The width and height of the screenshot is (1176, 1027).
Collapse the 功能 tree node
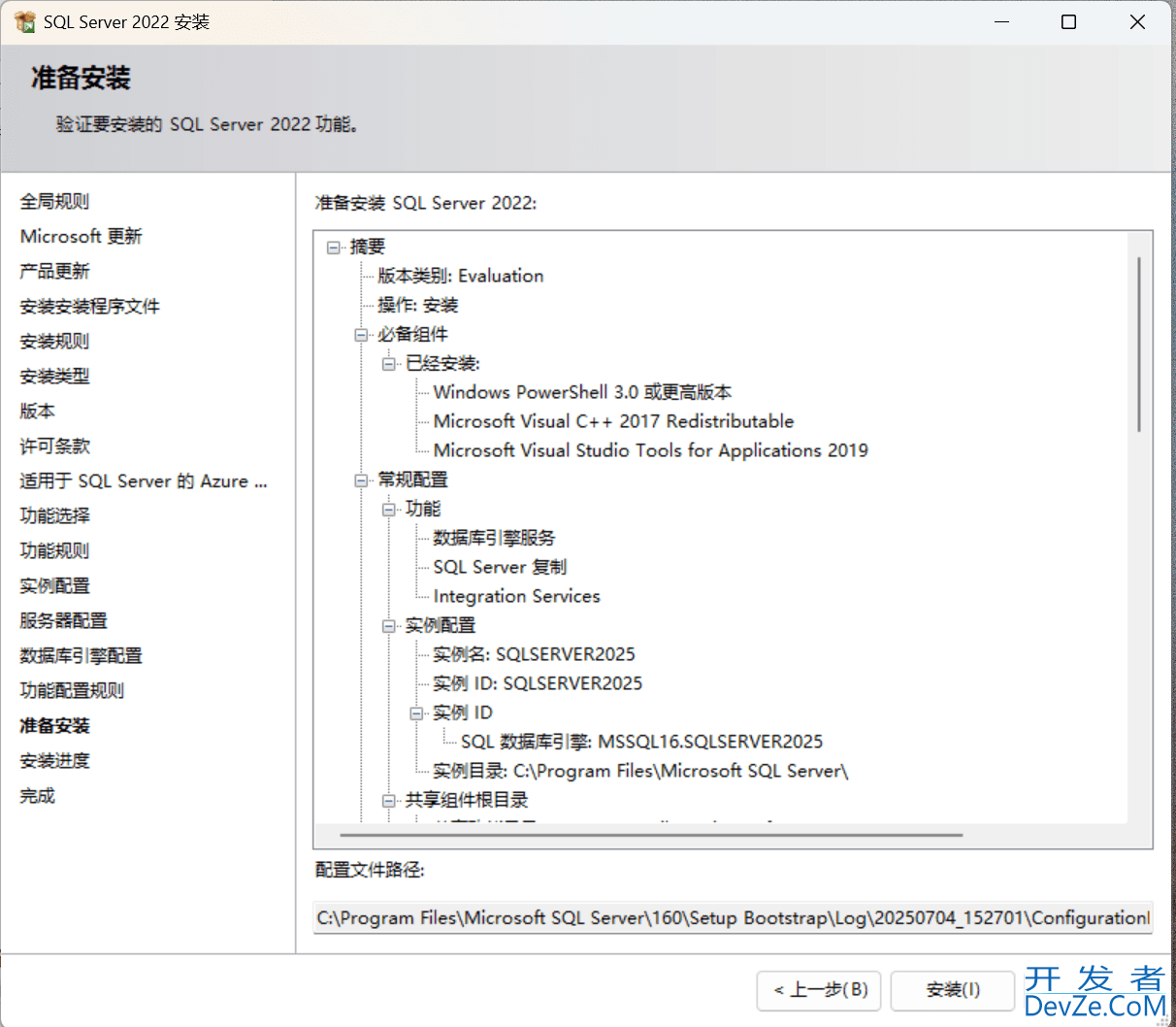389,510
